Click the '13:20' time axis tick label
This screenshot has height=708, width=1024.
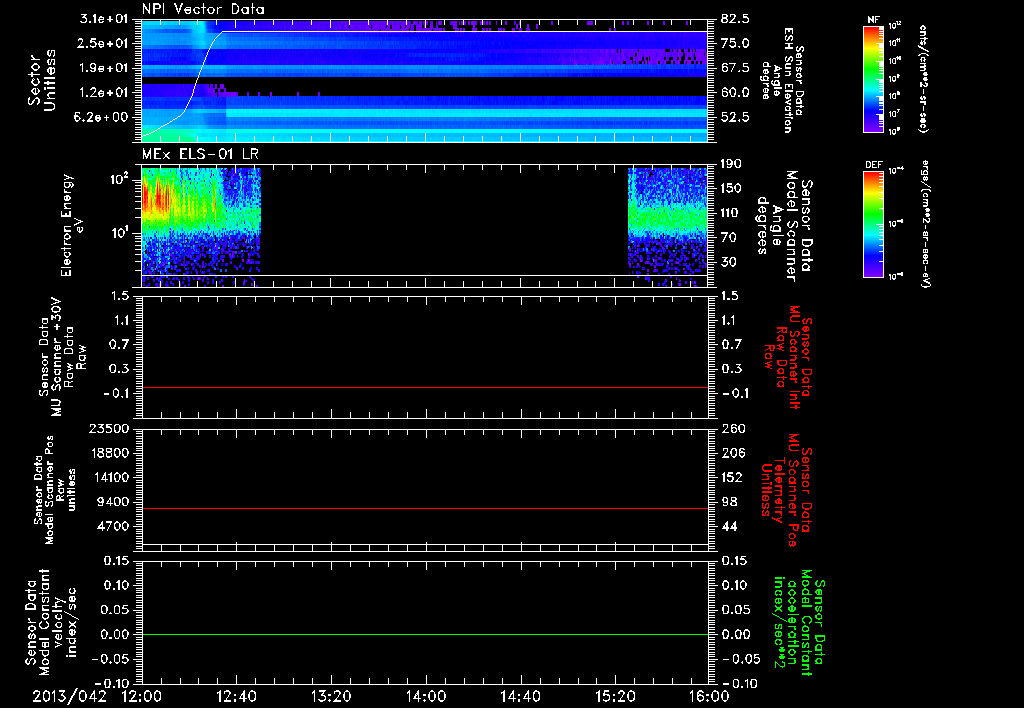tap(331, 696)
